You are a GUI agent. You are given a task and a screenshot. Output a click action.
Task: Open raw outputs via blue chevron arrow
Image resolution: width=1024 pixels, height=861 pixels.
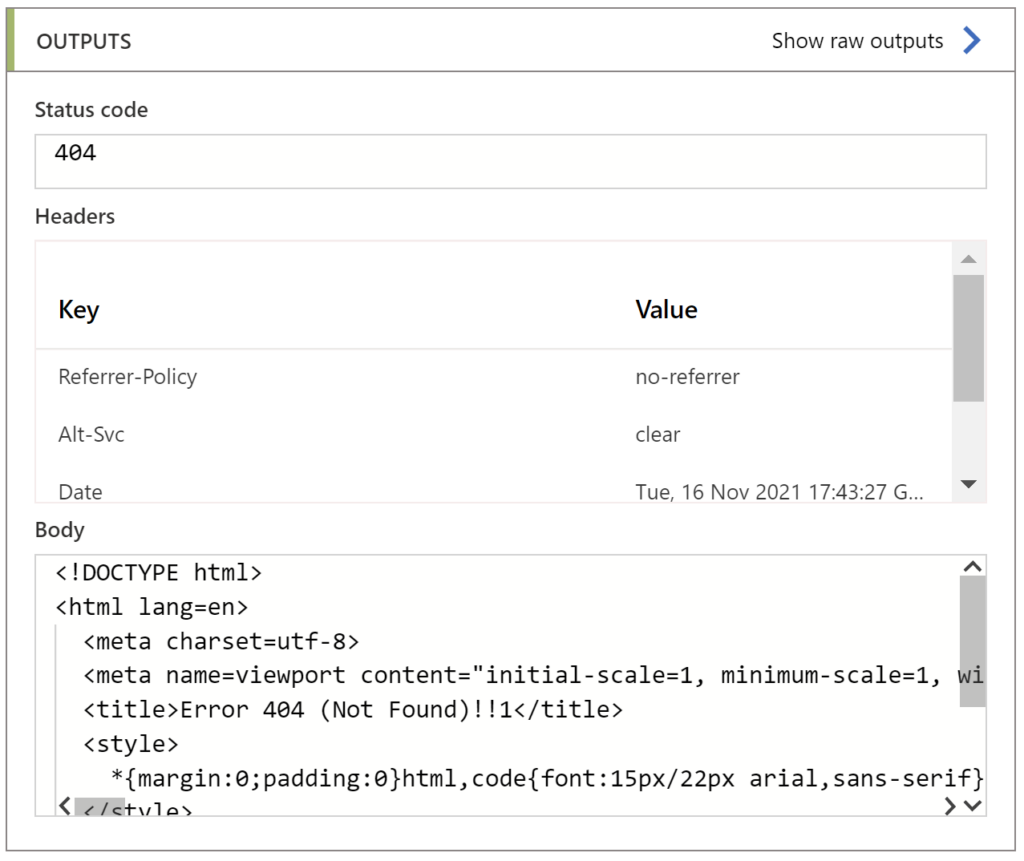click(x=972, y=41)
